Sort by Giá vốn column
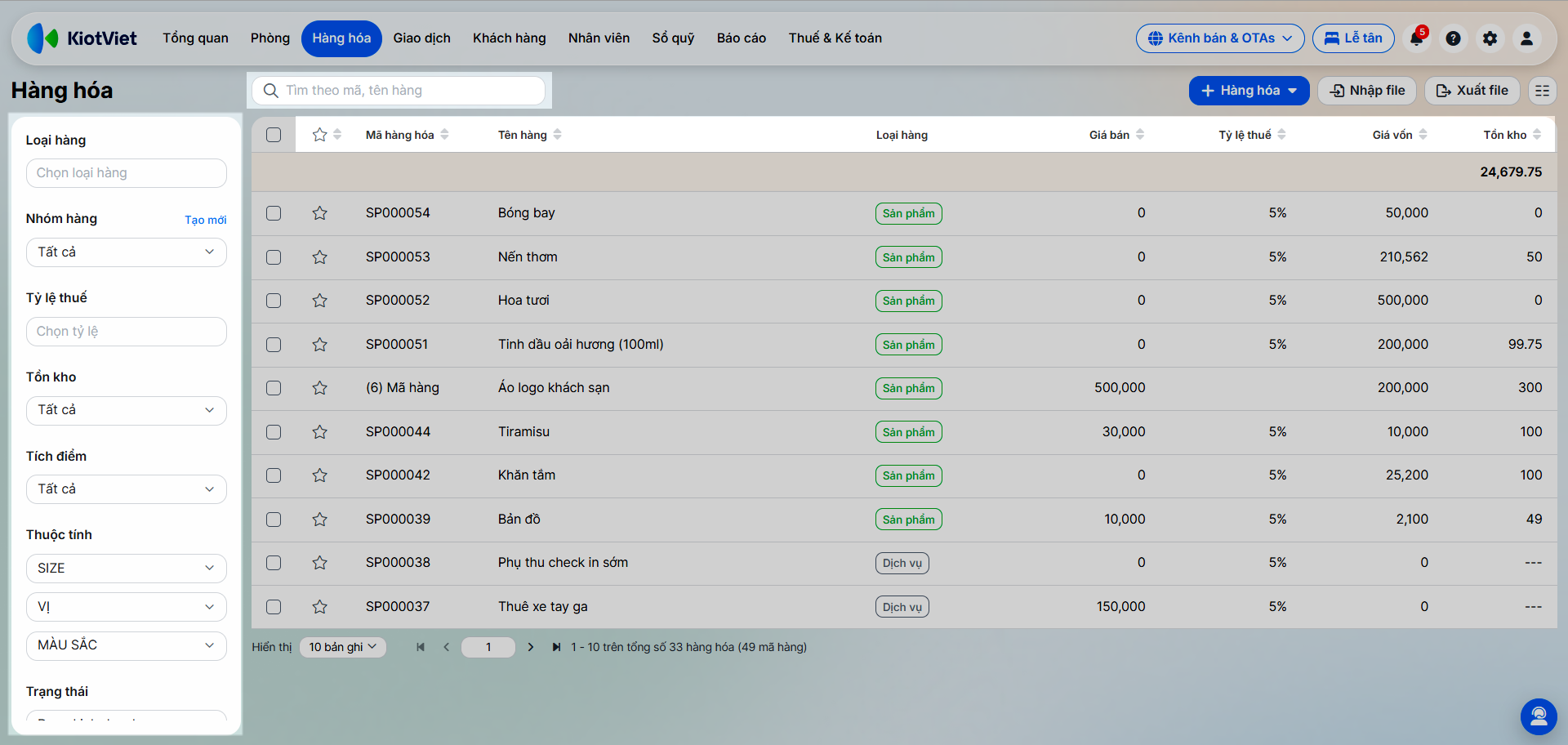 pyautogui.click(x=1400, y=135)
